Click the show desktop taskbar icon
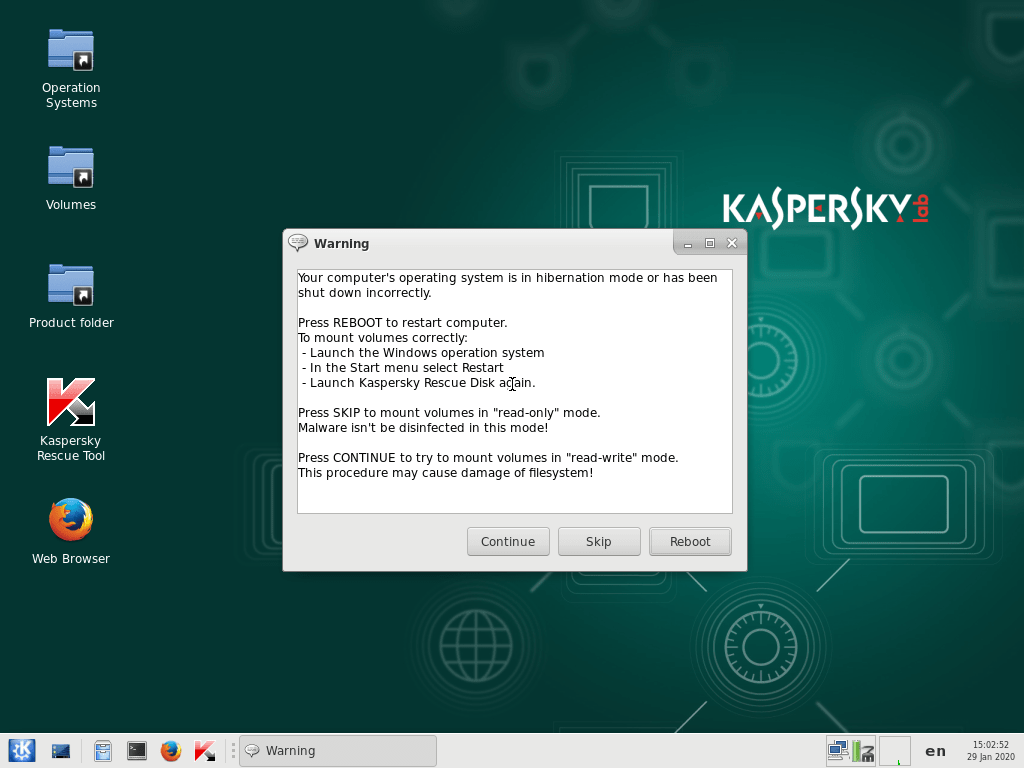The width and height of the screenshot is (1024, 768). click(x=61, y=751)
